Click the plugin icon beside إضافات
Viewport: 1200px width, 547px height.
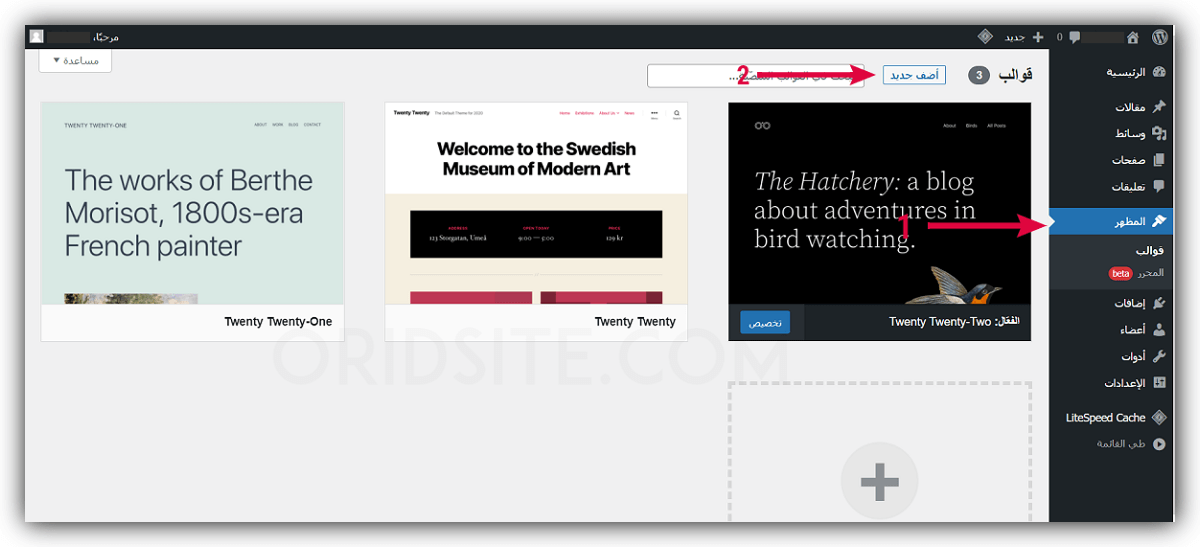pos(1160,303)
